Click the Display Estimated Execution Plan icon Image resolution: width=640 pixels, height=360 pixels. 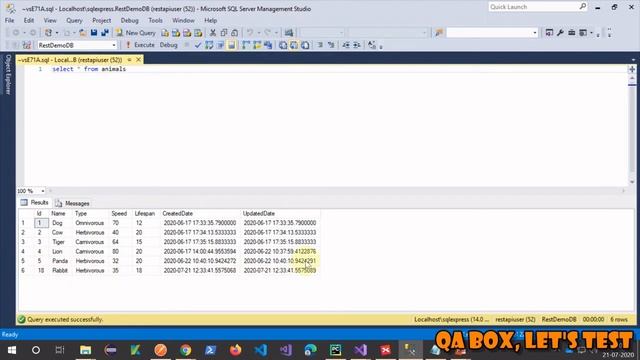point(209,45)
